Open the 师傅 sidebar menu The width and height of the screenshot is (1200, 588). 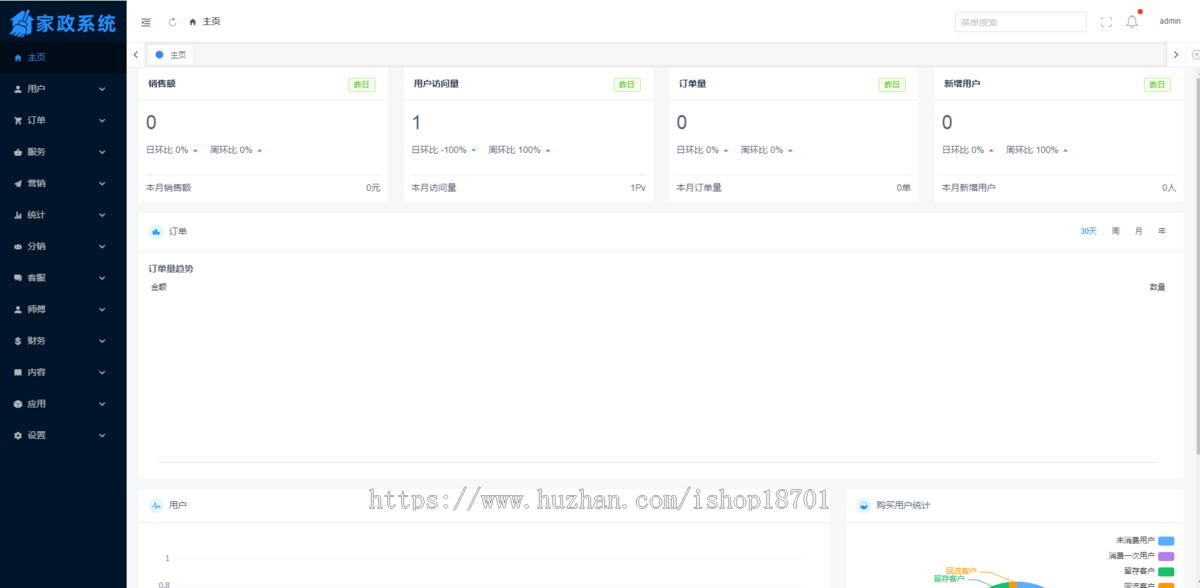click(63, 309)
